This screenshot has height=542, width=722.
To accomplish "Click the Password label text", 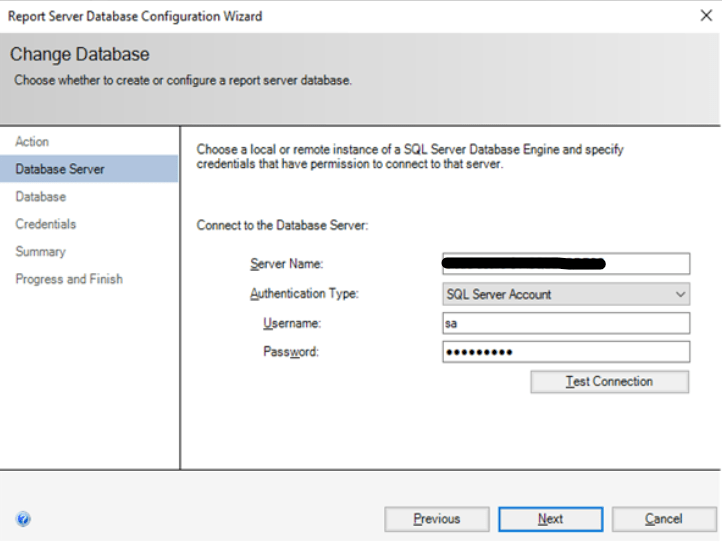I will pyautogui.click(x=291, y=352).
